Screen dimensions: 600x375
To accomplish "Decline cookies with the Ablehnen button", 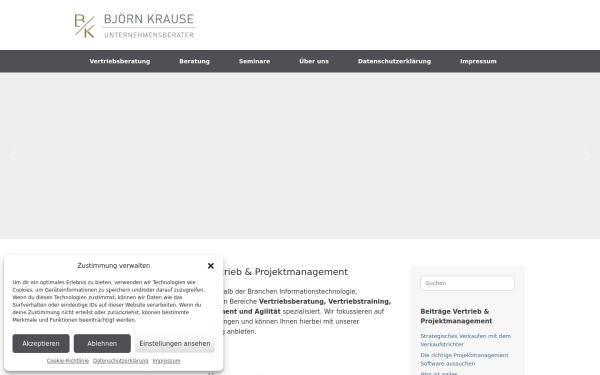I will pos(102,344).
